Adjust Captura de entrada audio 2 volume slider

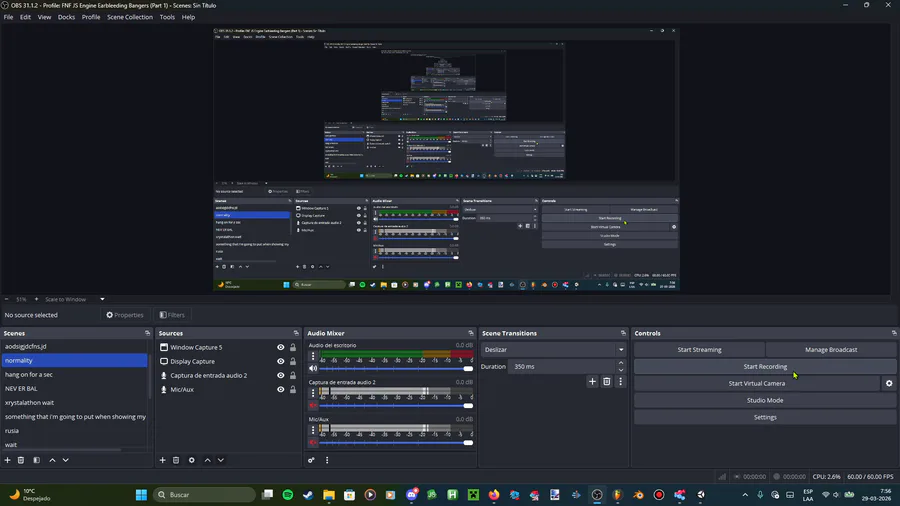[396, 406]
